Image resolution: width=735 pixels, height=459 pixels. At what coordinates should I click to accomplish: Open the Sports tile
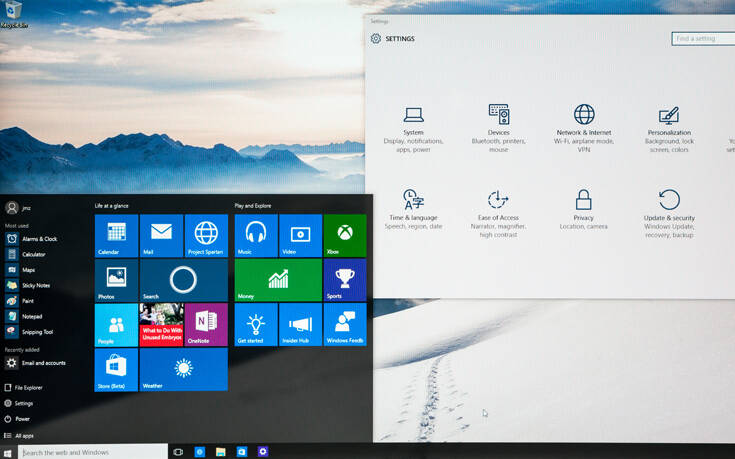tap(345, 280)
